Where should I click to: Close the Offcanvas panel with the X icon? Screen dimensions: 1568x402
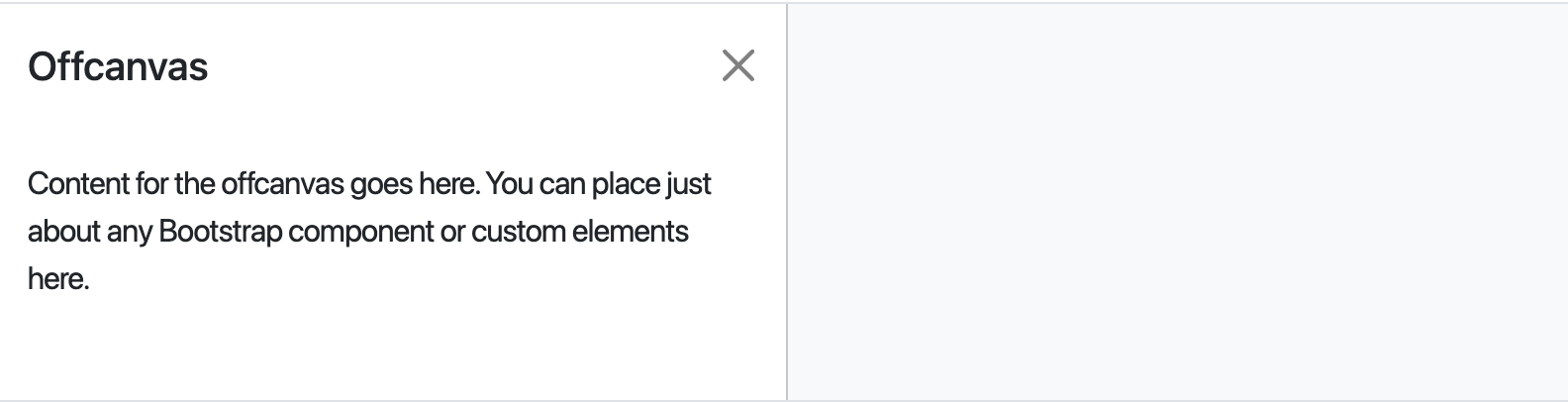[x=738, y=66]
